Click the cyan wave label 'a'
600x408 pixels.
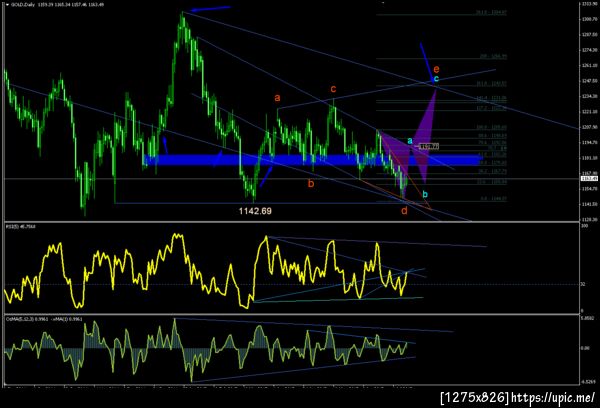[410, 141]
